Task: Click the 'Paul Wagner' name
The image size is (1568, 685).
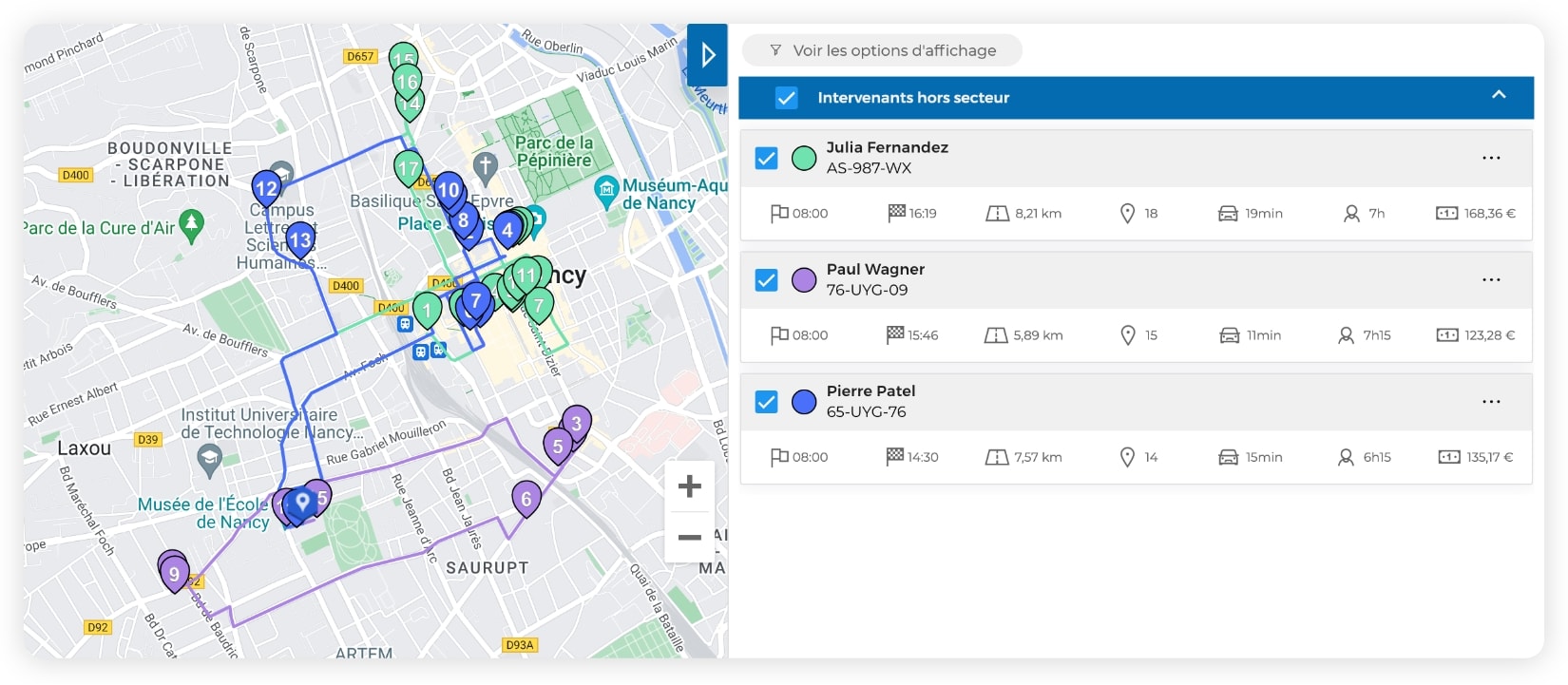Action: click(x=875, y=269)
